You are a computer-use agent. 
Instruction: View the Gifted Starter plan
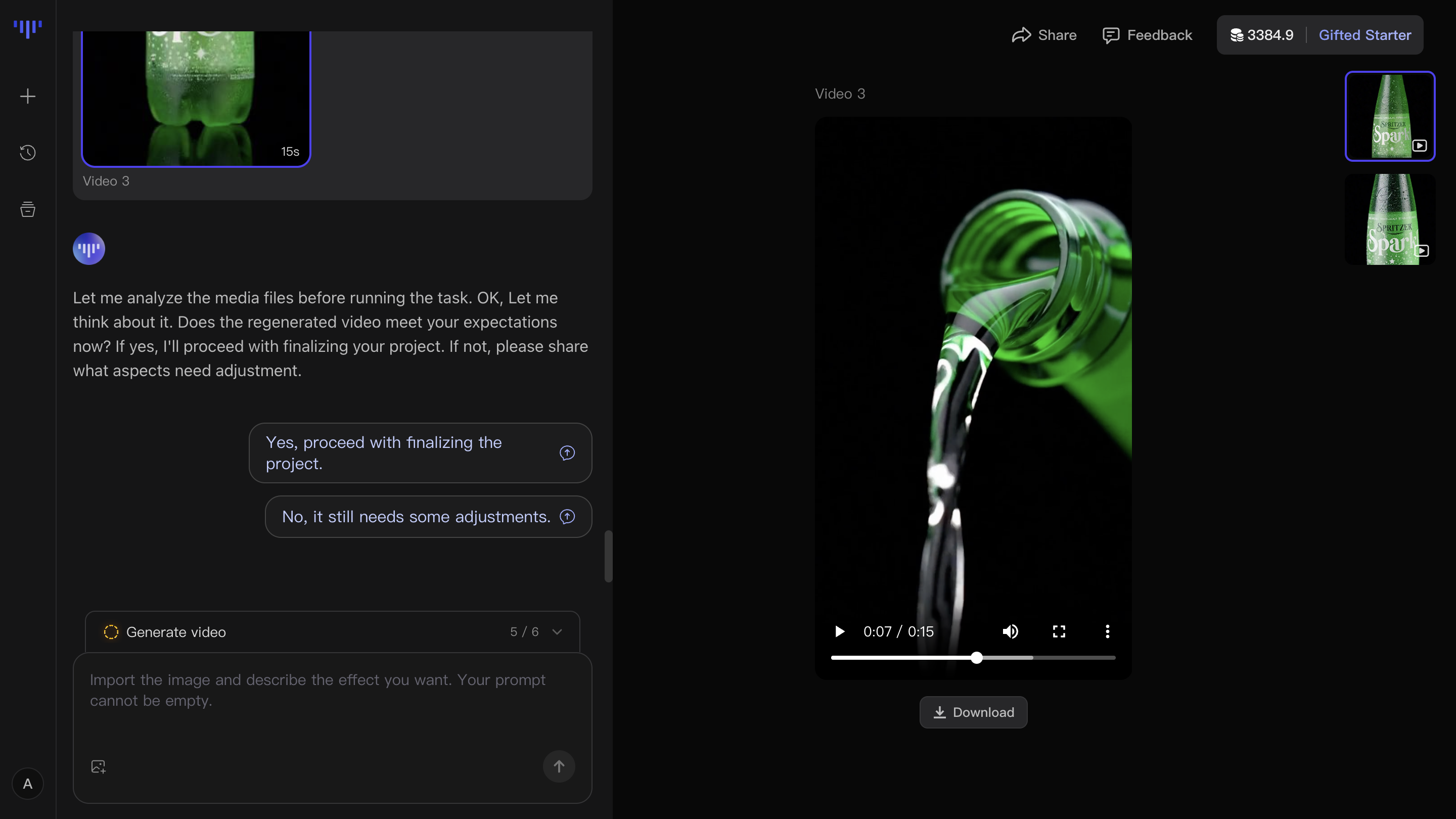[1364, 34]
